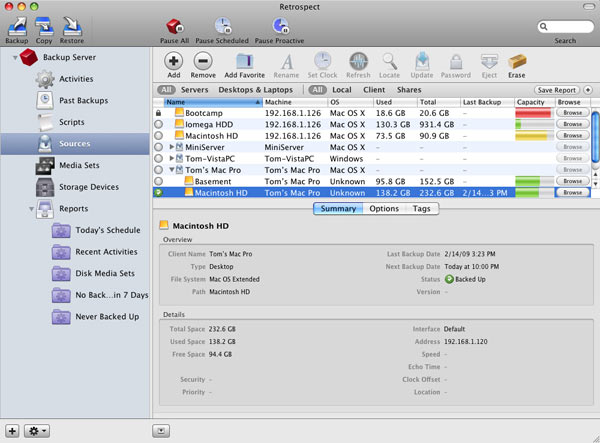Collapse the Backup Server tree

point(16,58)
